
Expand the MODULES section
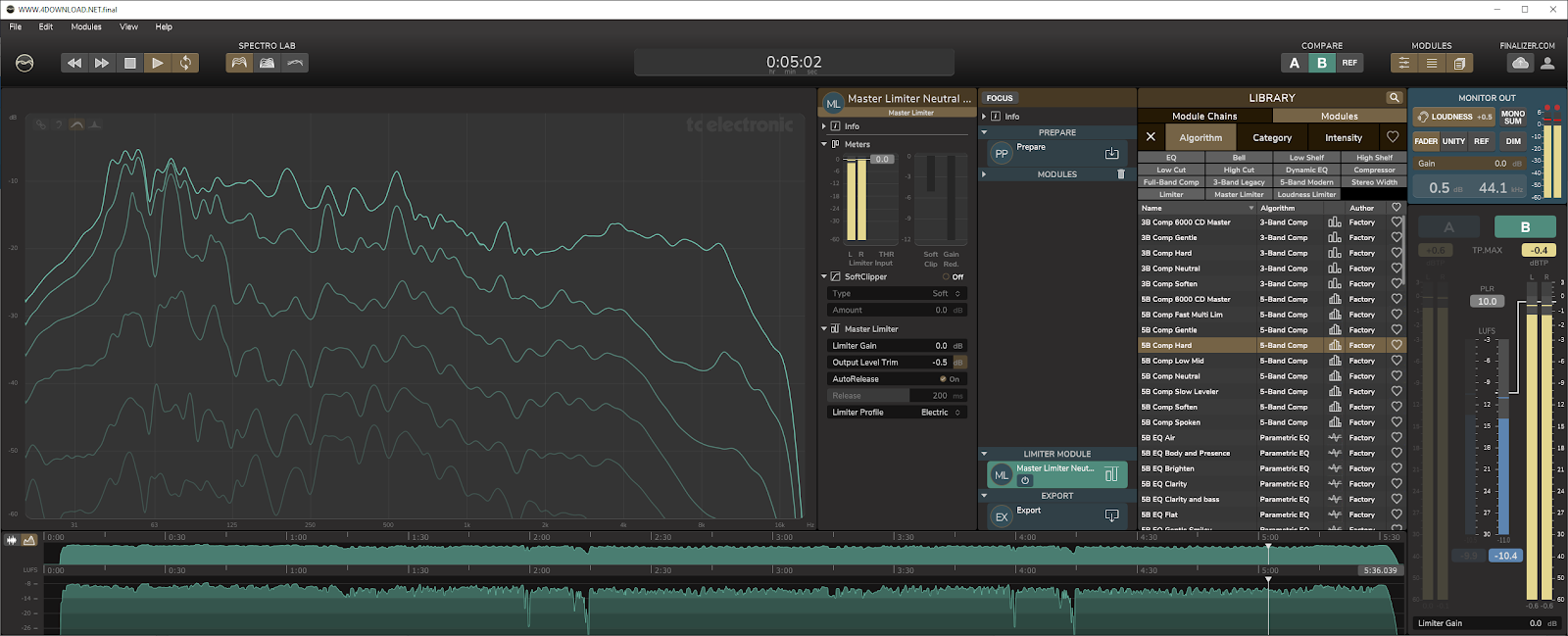coord(984,174)
